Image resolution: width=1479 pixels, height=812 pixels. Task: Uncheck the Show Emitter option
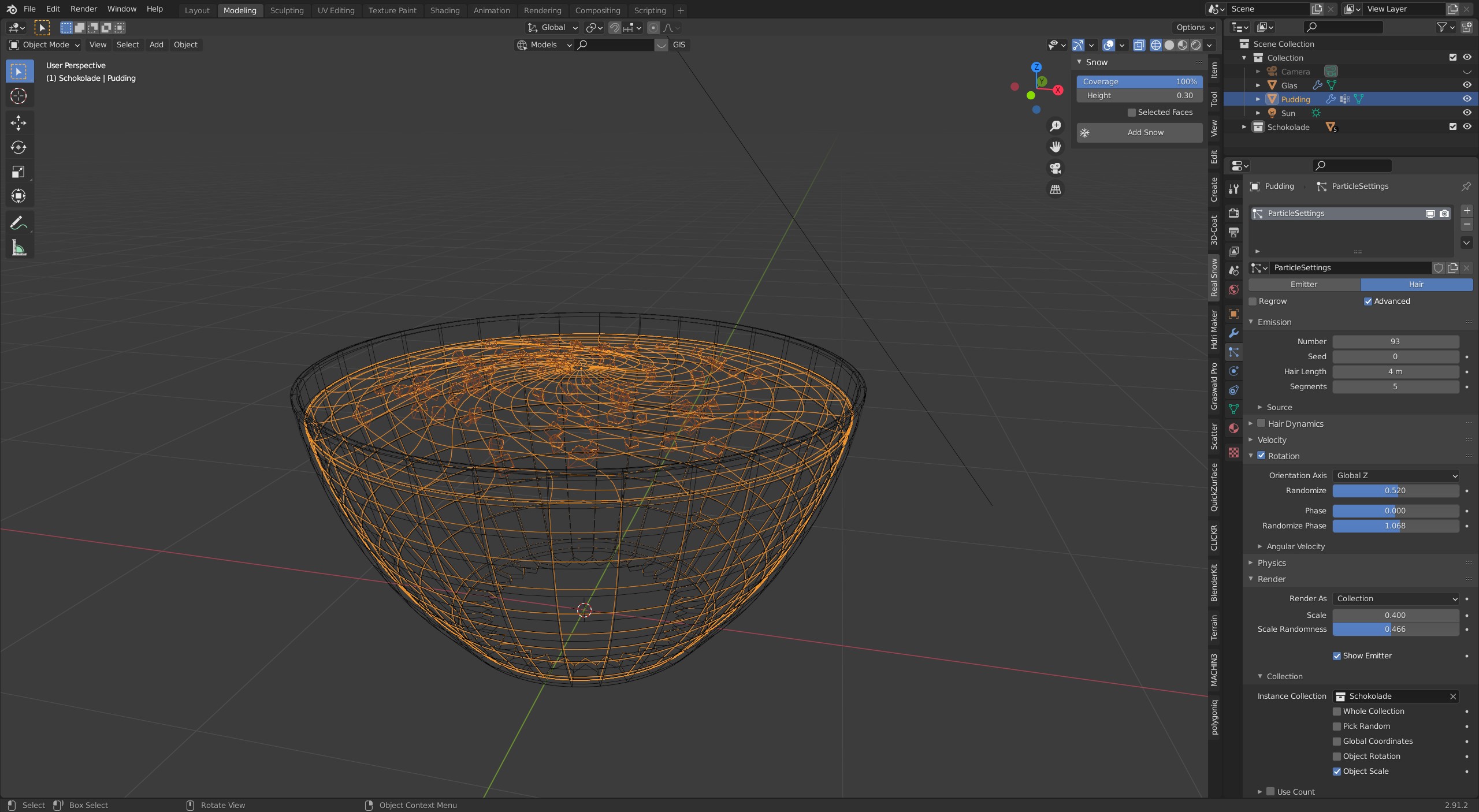click(1337, 656)
